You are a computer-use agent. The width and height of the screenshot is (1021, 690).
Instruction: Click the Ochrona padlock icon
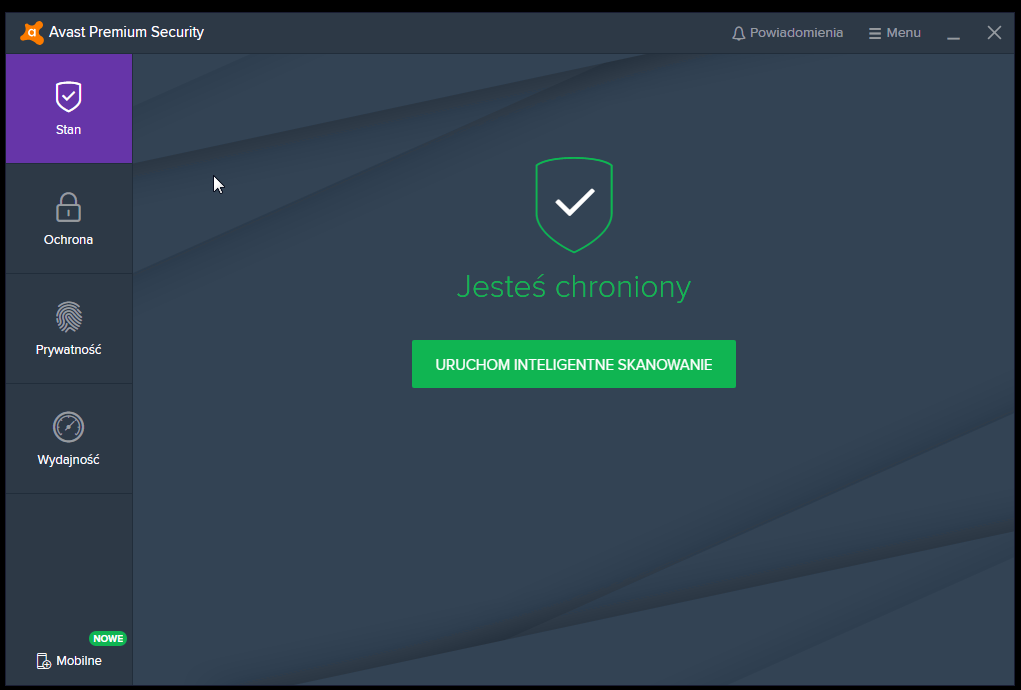click(68, 207)
